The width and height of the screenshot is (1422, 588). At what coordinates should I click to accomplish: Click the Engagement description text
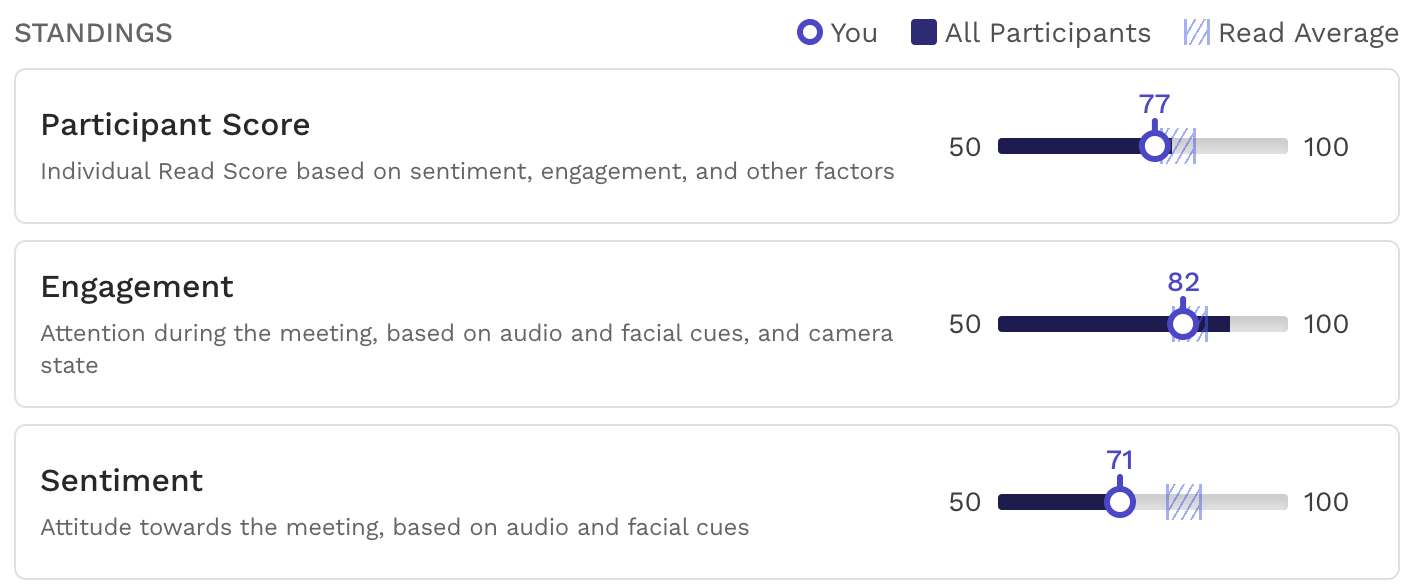pos(467,349)
